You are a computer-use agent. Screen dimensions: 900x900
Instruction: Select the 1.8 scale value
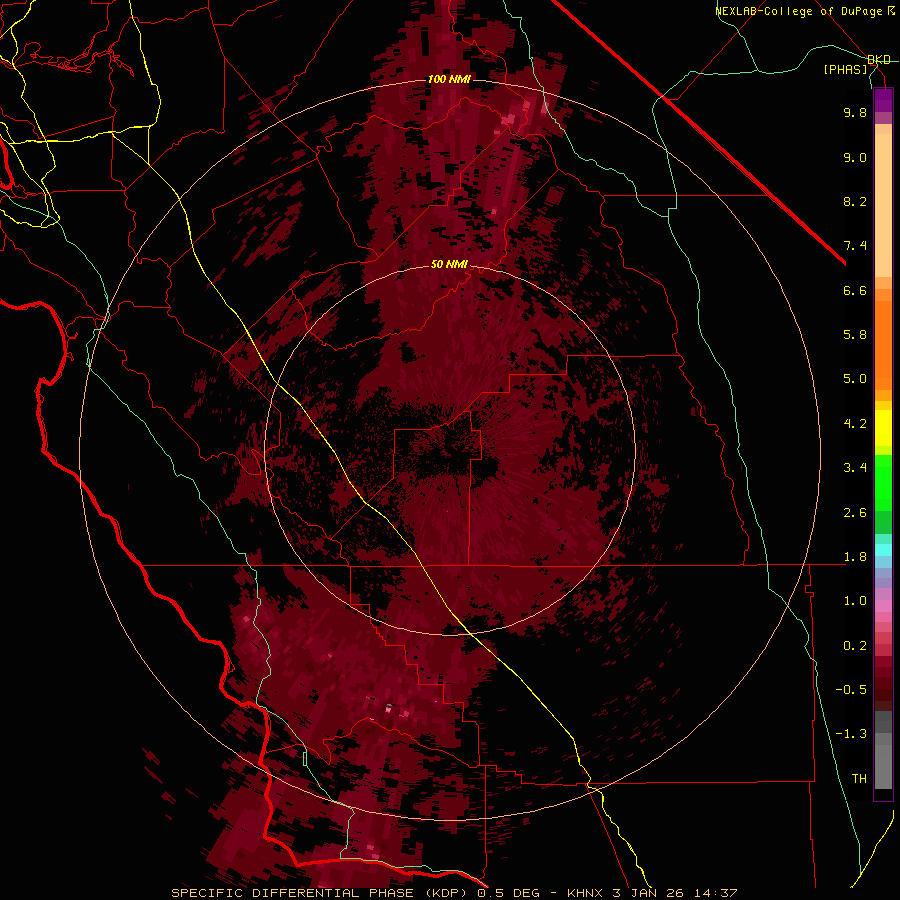point(855,557)
